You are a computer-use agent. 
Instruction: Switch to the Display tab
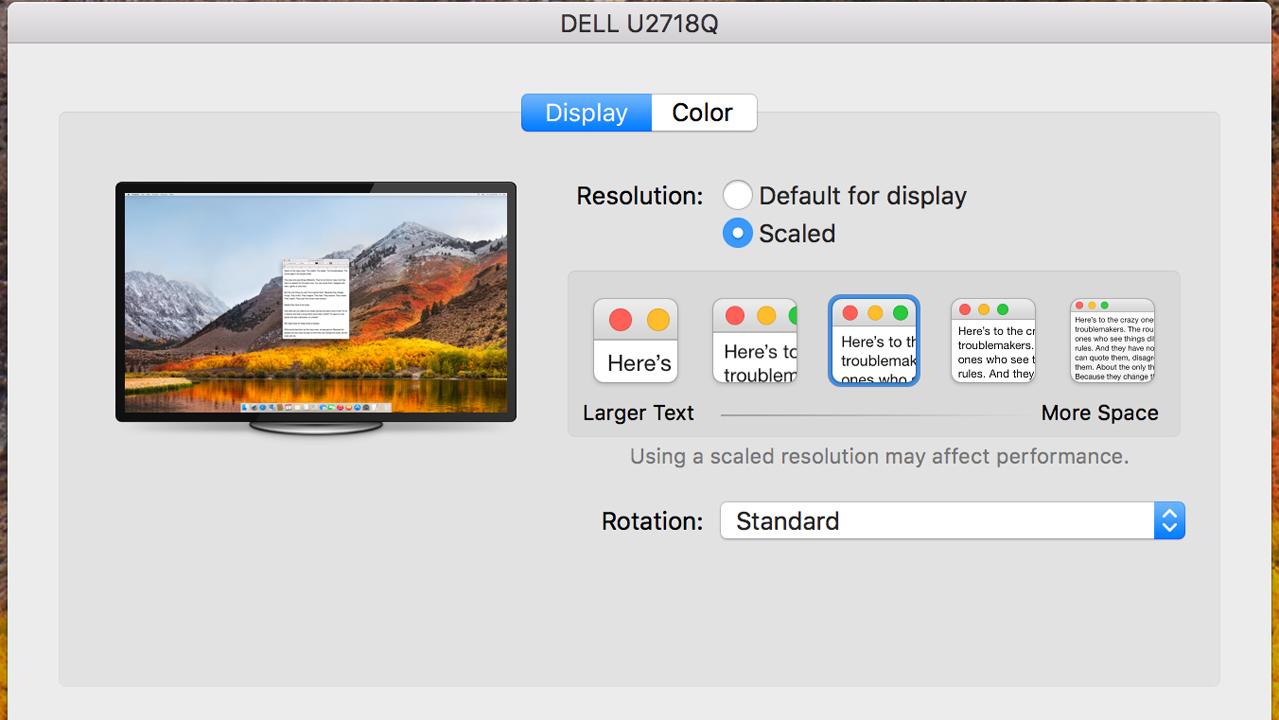click(x=586, y=113)
